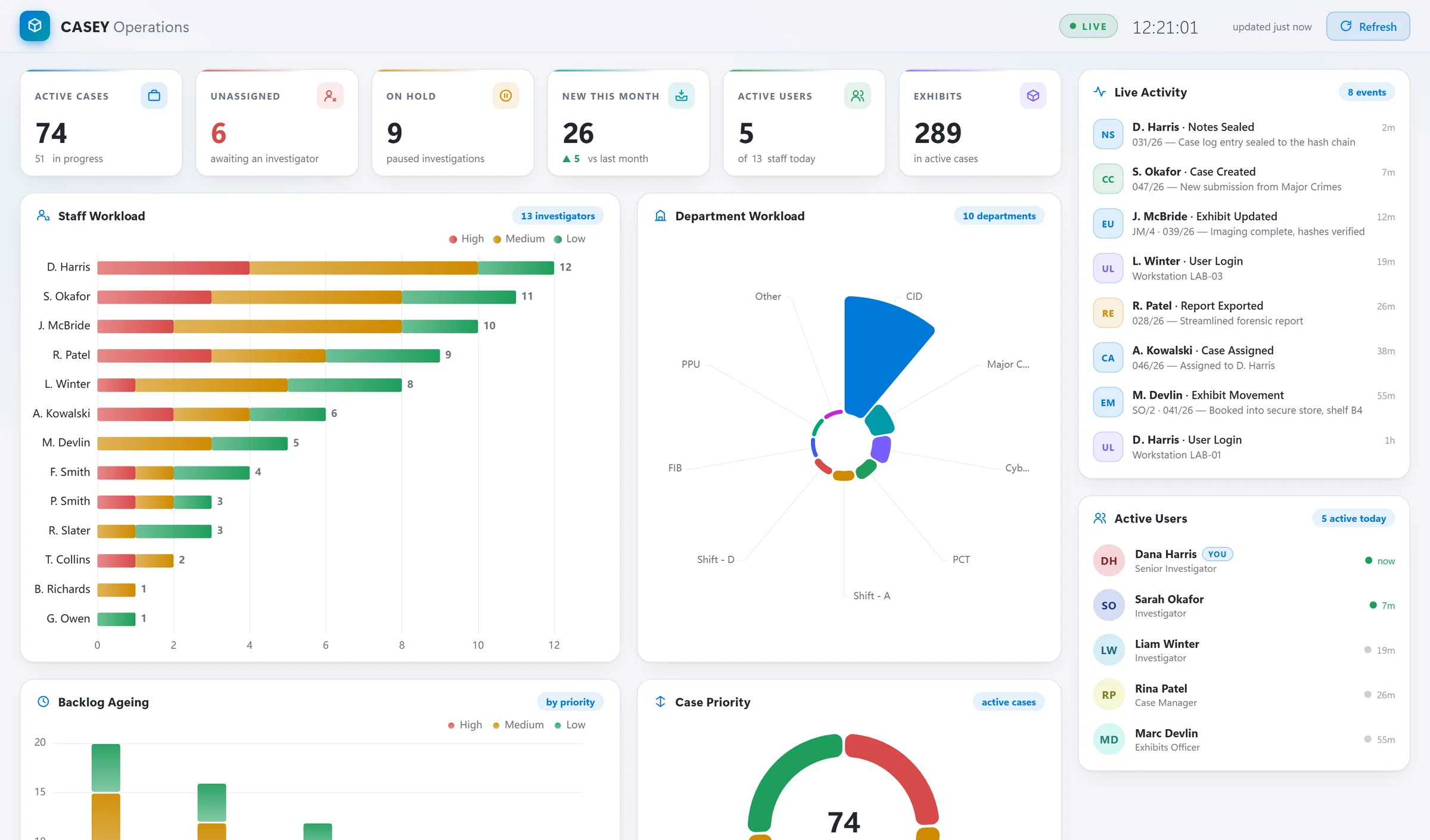Toggle Medium series in Backlog Ageing legend
Image resolution: width=1430 pixels, height=840 pixels.
[518, 725]
